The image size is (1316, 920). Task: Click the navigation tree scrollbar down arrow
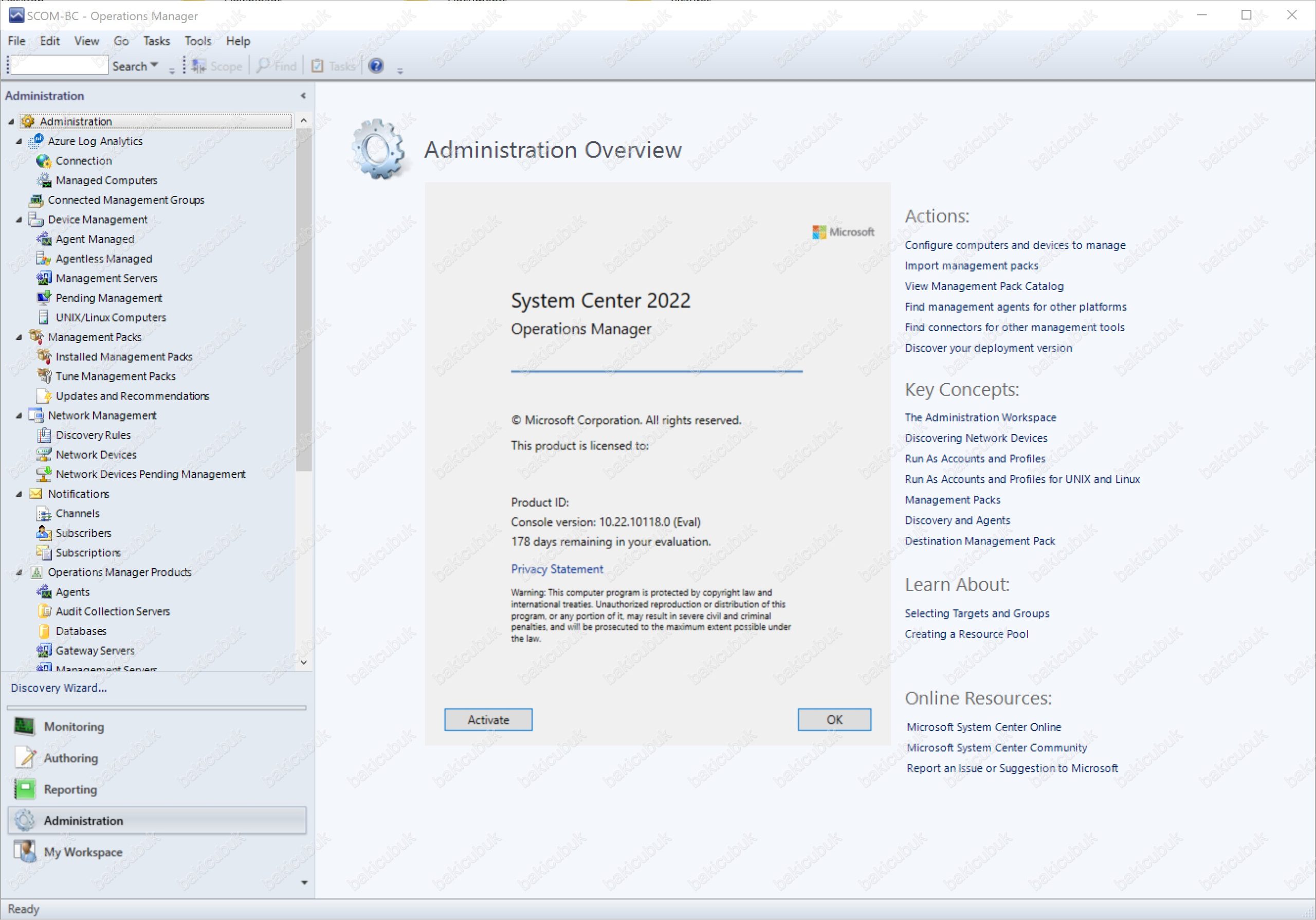tap(304, 662)
